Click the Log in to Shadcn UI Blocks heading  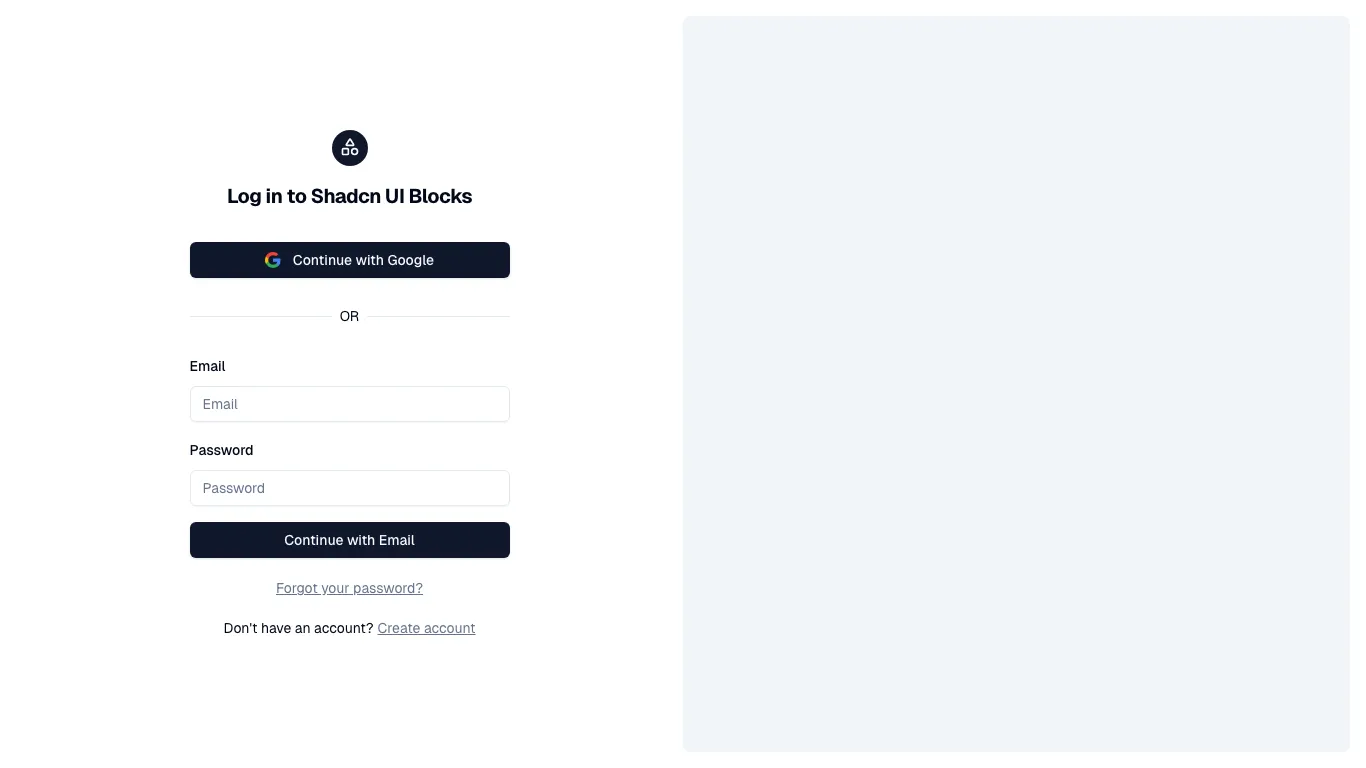349,196
